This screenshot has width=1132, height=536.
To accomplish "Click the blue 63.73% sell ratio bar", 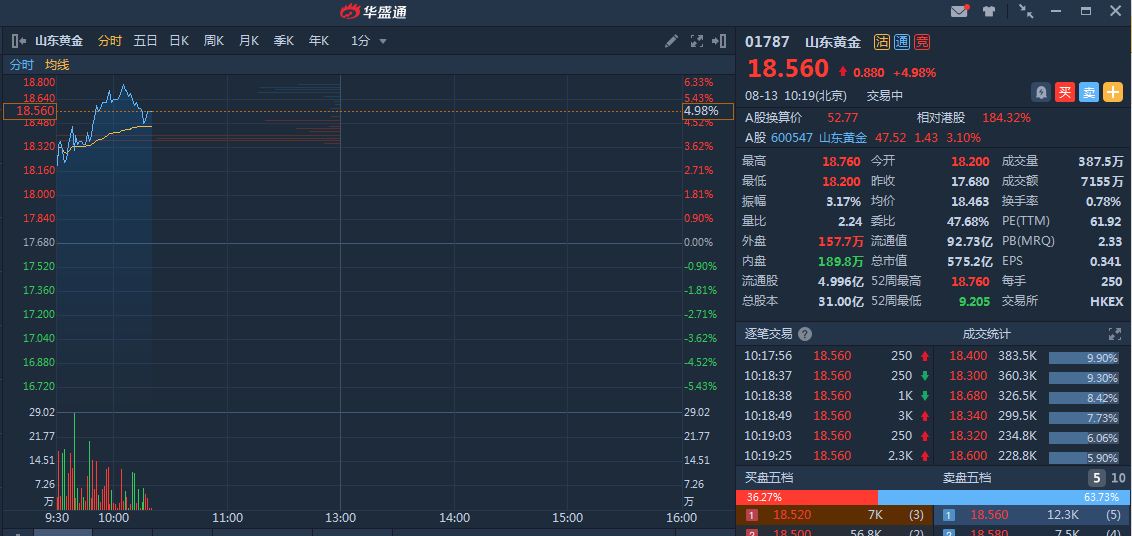I will pos(1004,498).
